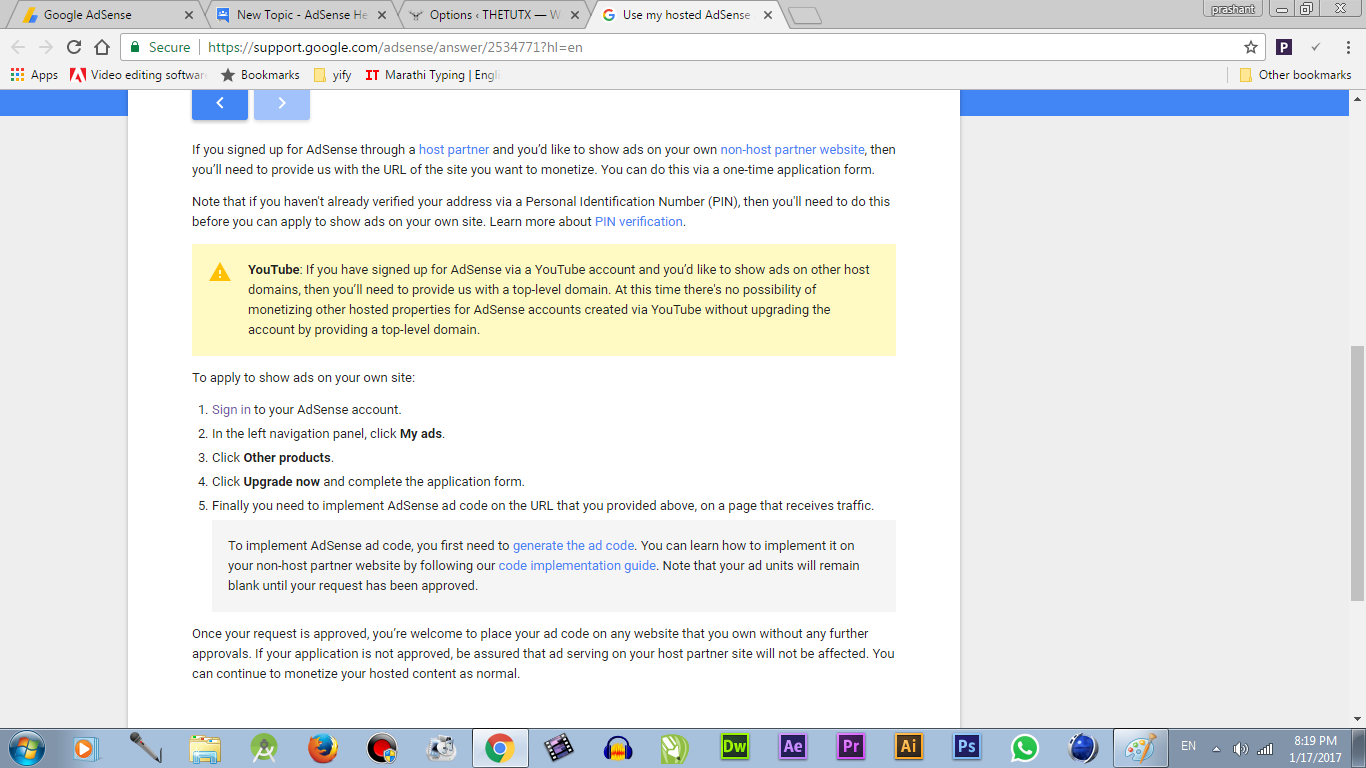Open the generate the ad code link
This screenshot has height=768, width=1366.
tap(574, 546)
